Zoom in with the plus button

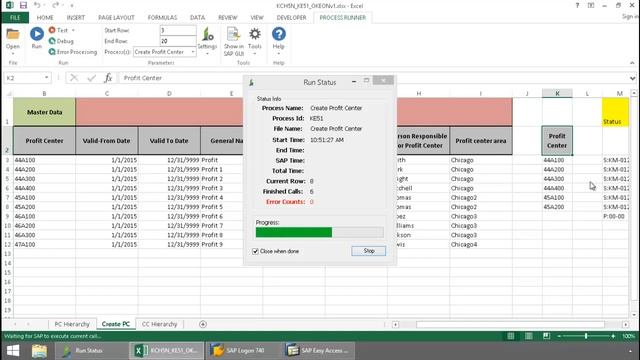click(x=613, y=336)
